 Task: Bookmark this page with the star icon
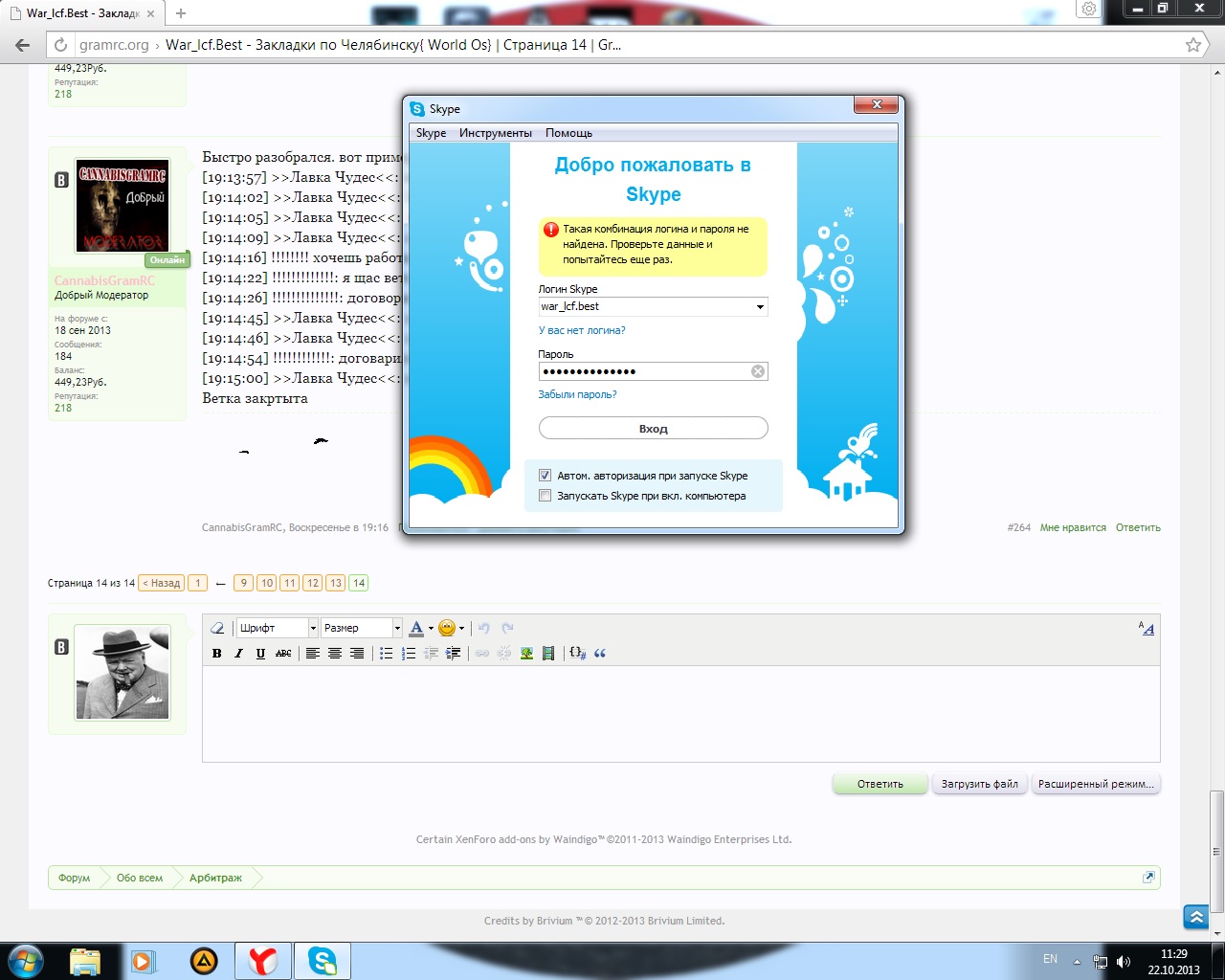click(x=1193, y=45)
